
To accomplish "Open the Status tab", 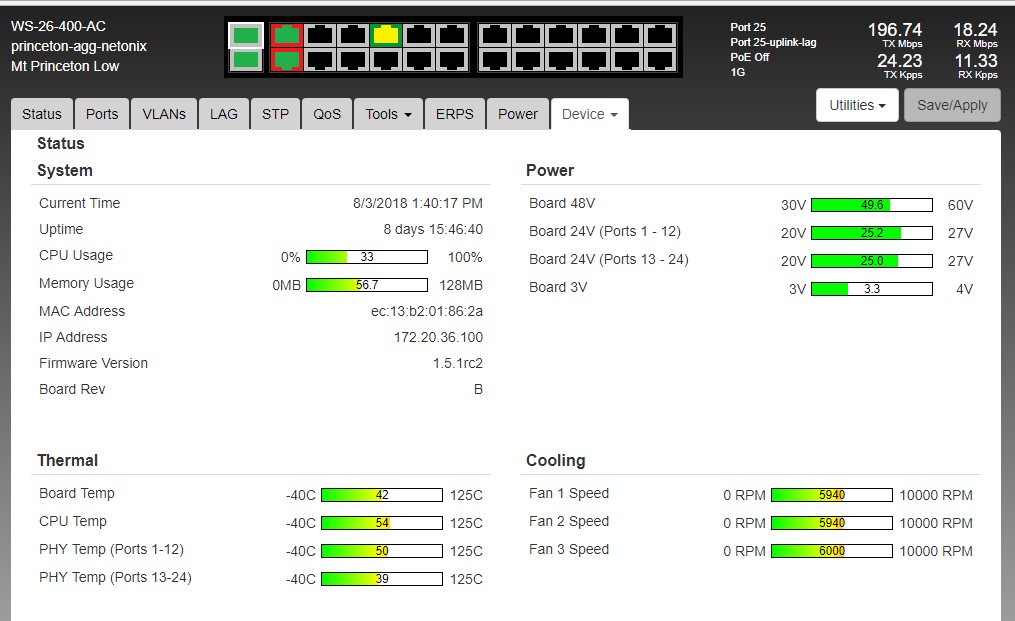I will [42, 114].
